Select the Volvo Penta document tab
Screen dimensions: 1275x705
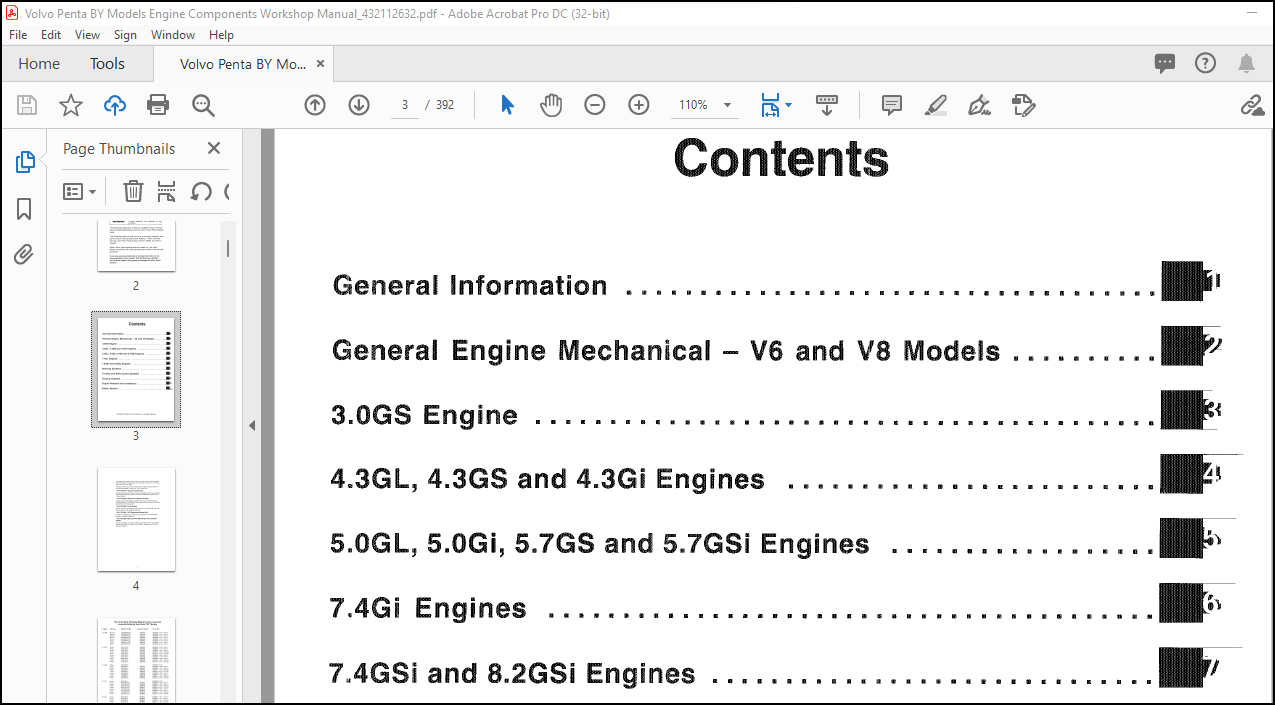click(243, 64)
